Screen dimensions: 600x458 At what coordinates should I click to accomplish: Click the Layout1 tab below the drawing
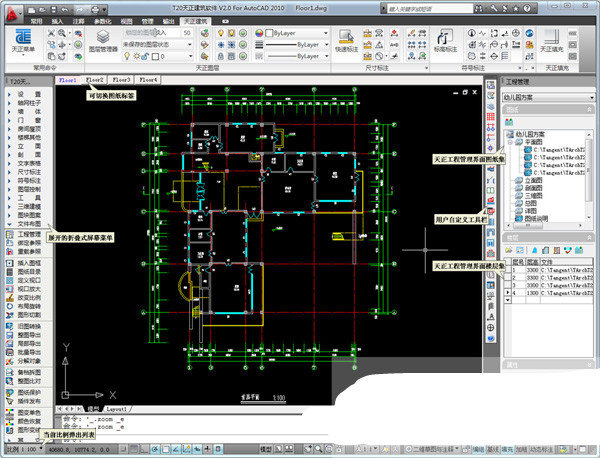118,409
